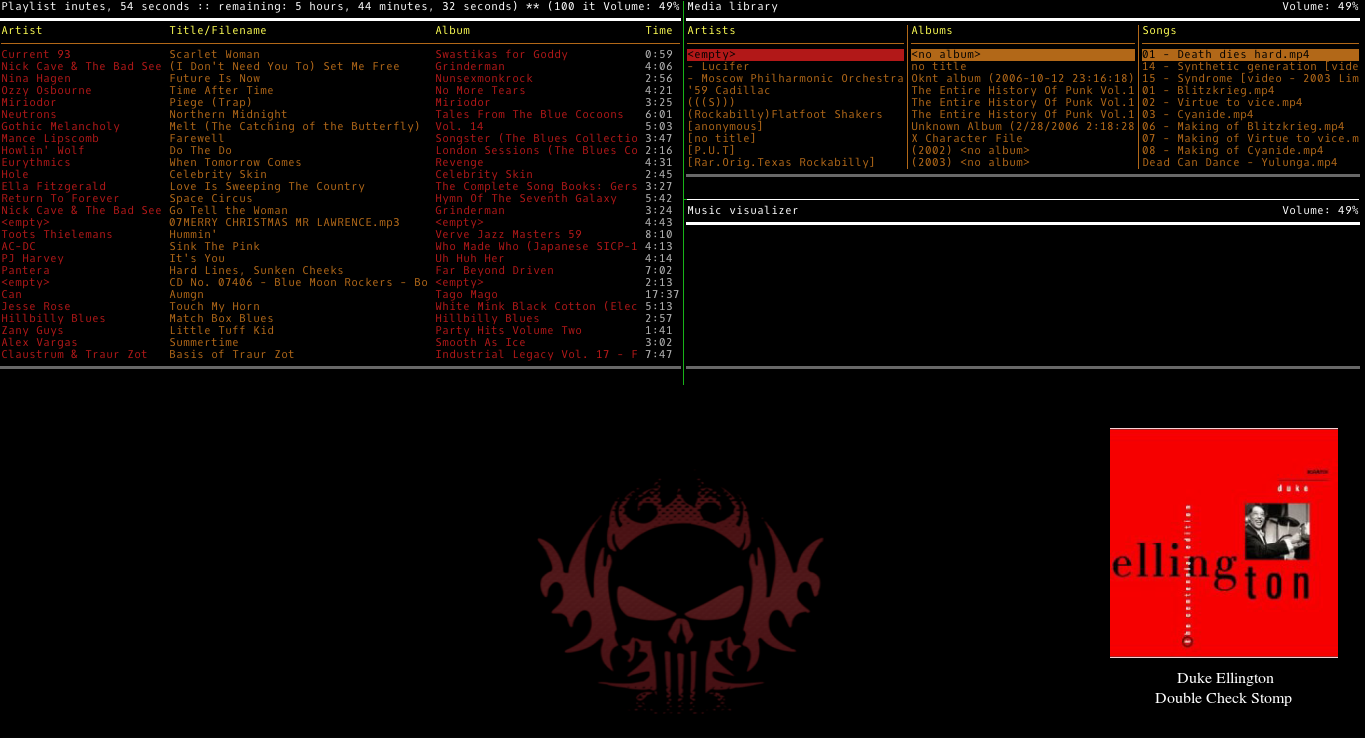Screen dimensions: 1365x738
Task: Select the 'Piege (Trap)' track
Action: click(x=210, y=103)
